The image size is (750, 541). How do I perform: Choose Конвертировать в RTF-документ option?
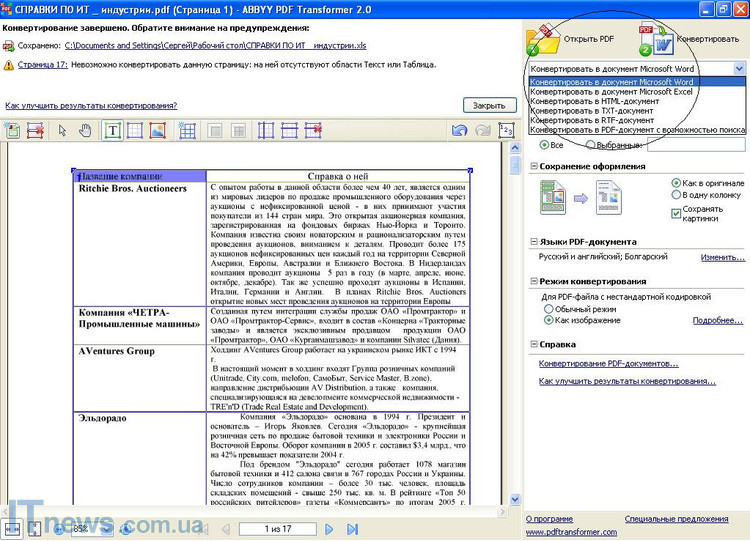[x=637, y=120]
